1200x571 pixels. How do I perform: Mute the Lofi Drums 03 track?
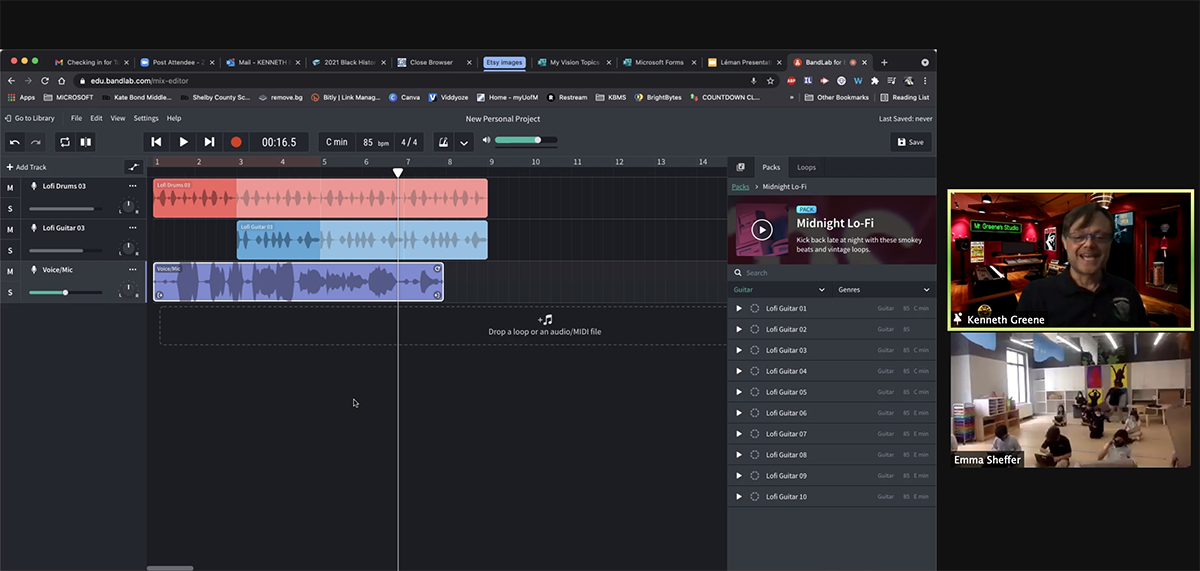(x=10, y=187)
